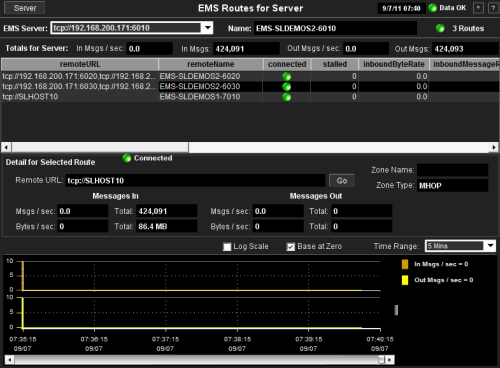Click the table's scroll-right arrow
The image size is (500, 368).
(x=494, y=147)
